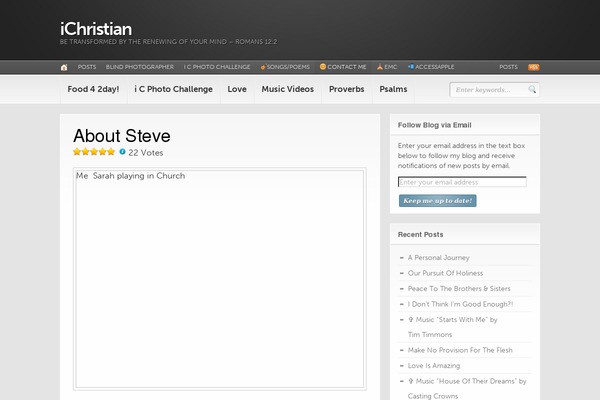Open the Contact Me page

[x=343, y=67]
